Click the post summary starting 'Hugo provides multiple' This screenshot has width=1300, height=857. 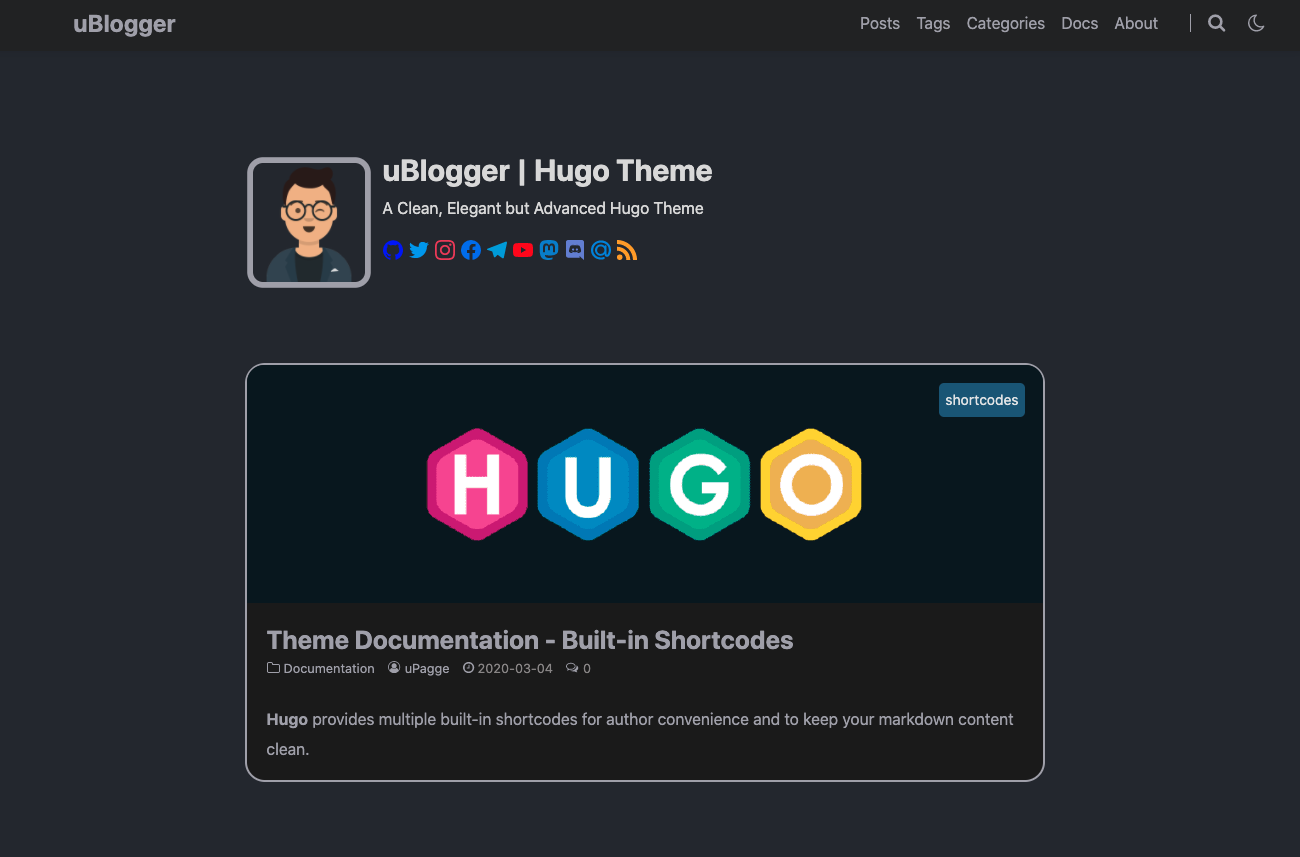pyautogui.click(x=640, y=734)
